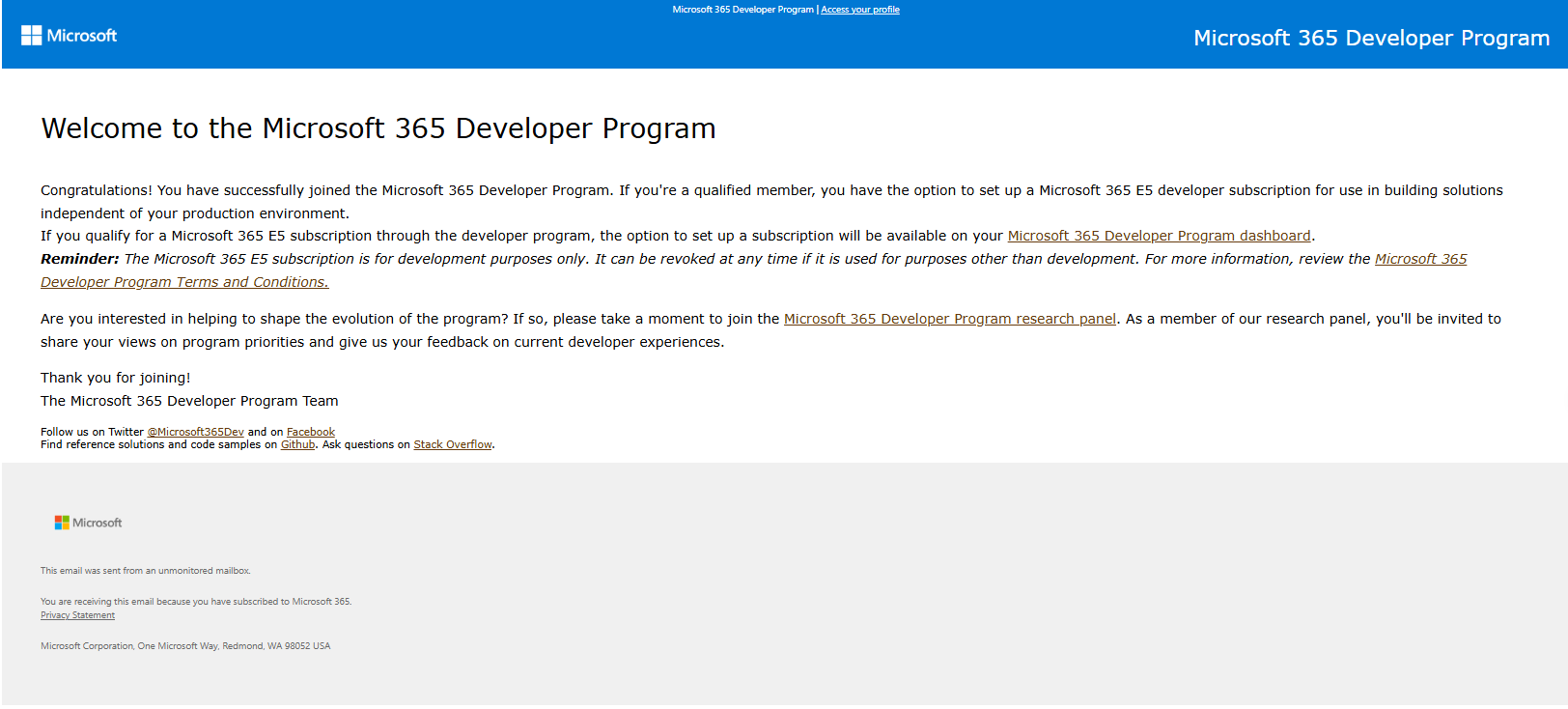
Task: Click the 'Welcome to the Microsoft 365 Developer Program' heading
Action: [x=378, y=128]
